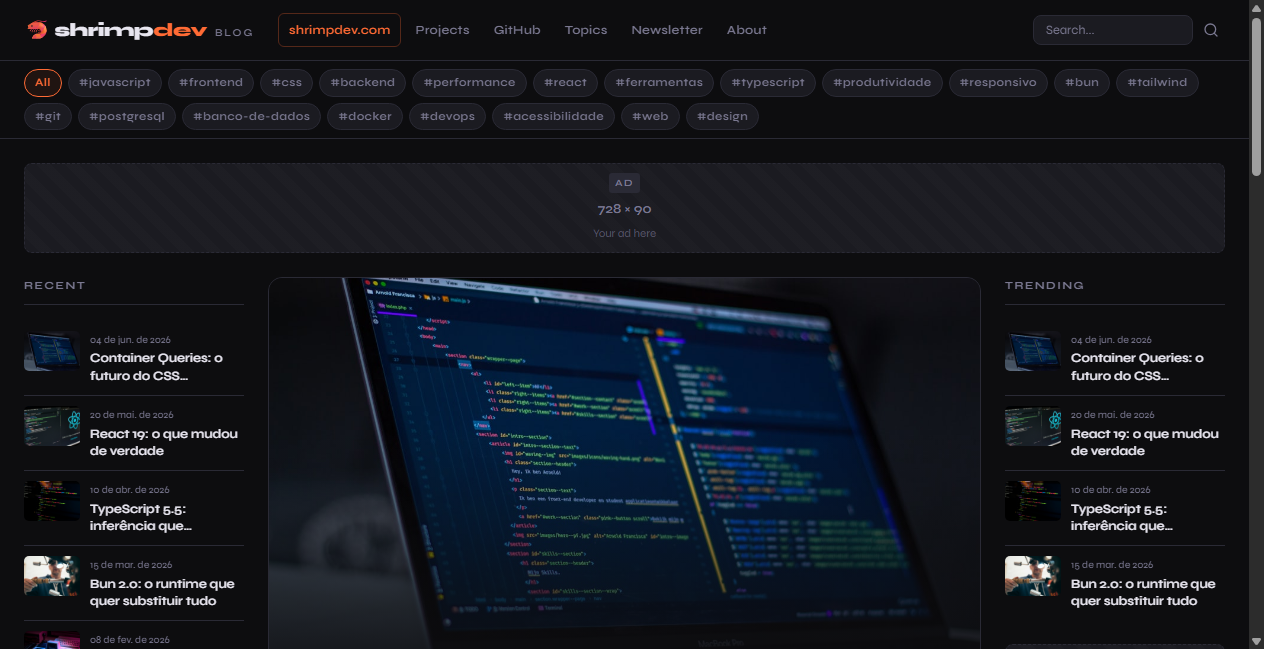Open React 19 thumbnail in Trending
The image size is (1264, 649).
[x=1033, y=427]
